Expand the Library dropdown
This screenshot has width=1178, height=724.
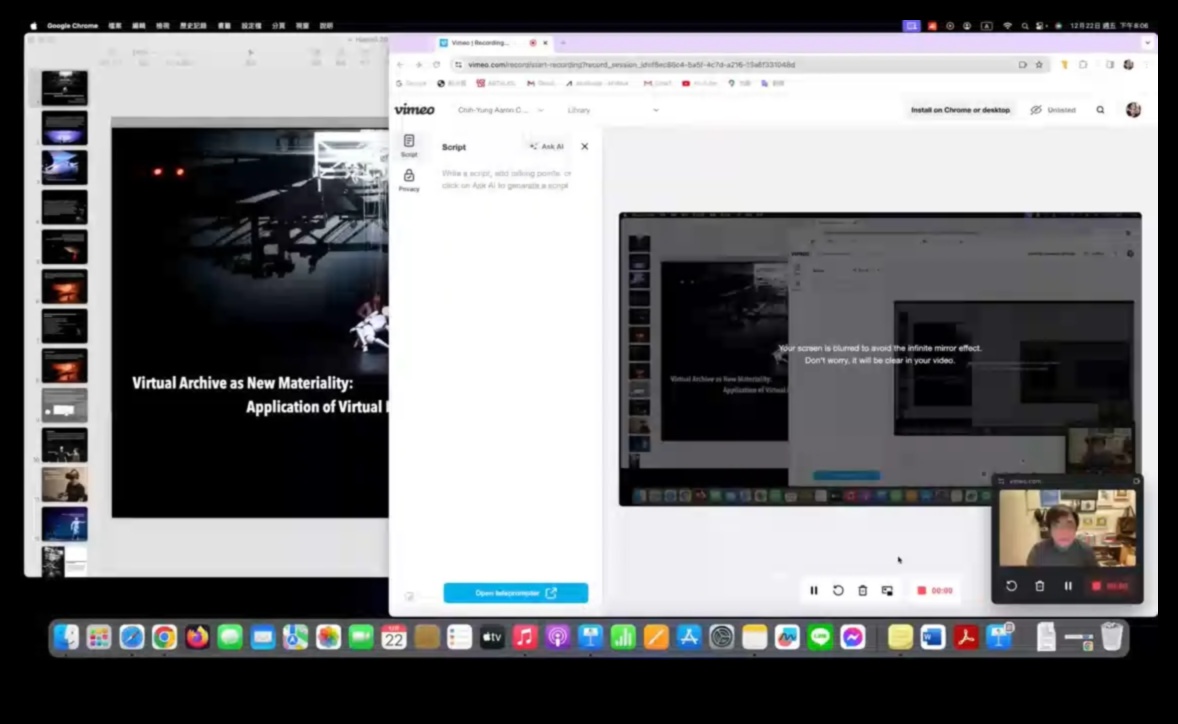pos(613,110)
